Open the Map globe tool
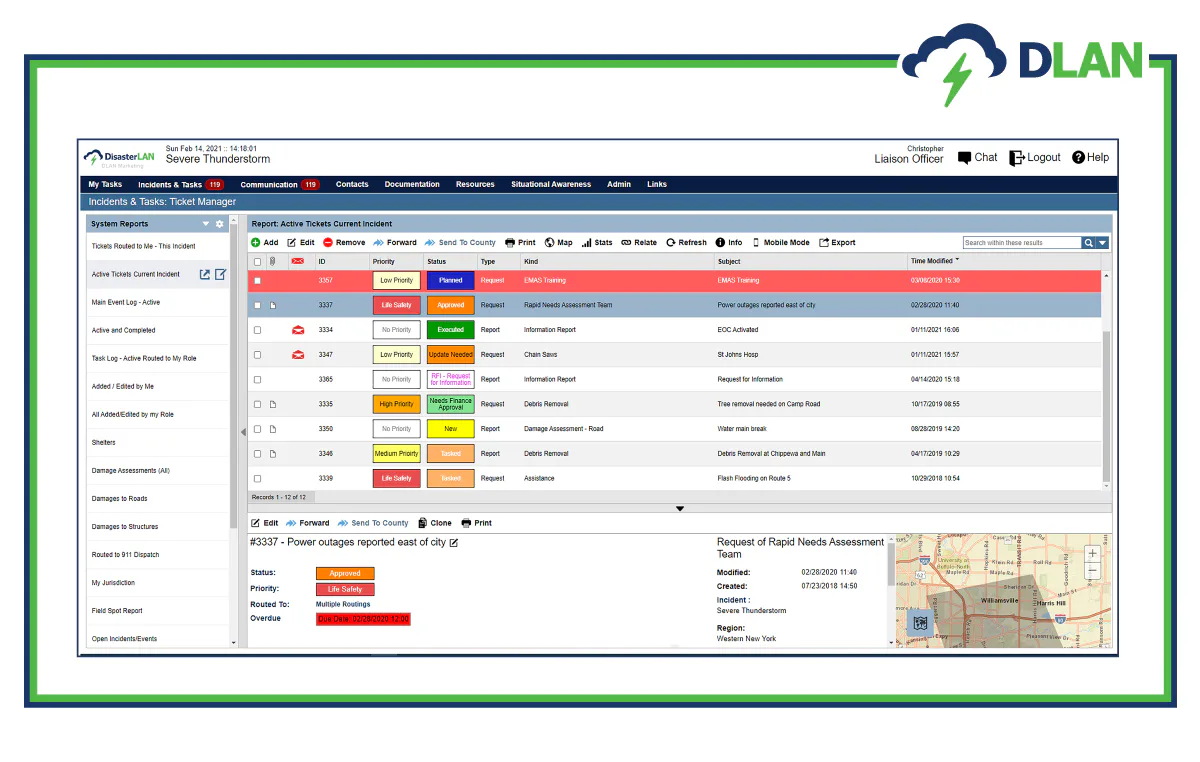The image size is (1200, 762). pos(550,242)
